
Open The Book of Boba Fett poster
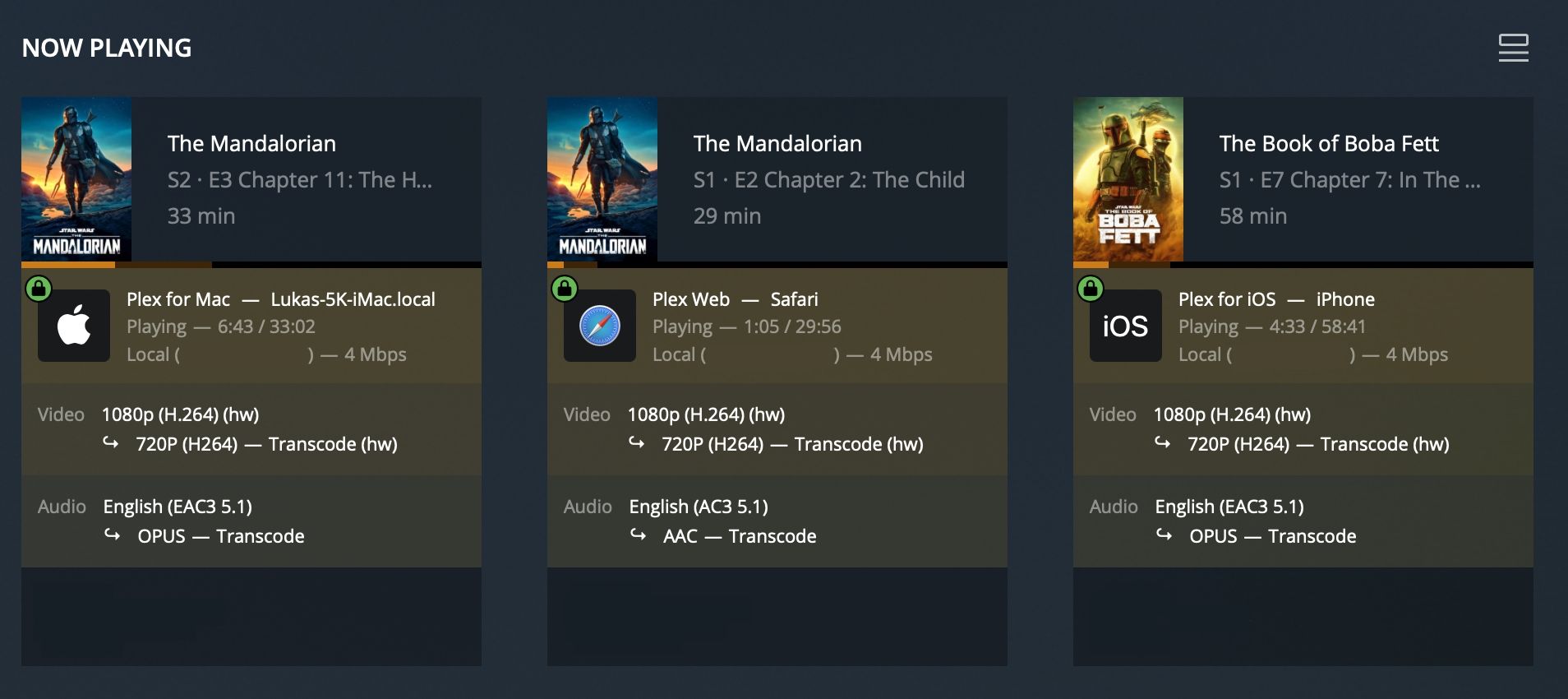click(x=1128, y=179)
